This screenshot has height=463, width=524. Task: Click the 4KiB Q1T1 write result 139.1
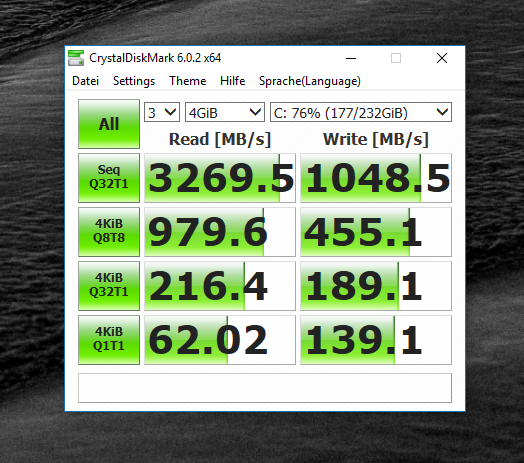(376, 340)
